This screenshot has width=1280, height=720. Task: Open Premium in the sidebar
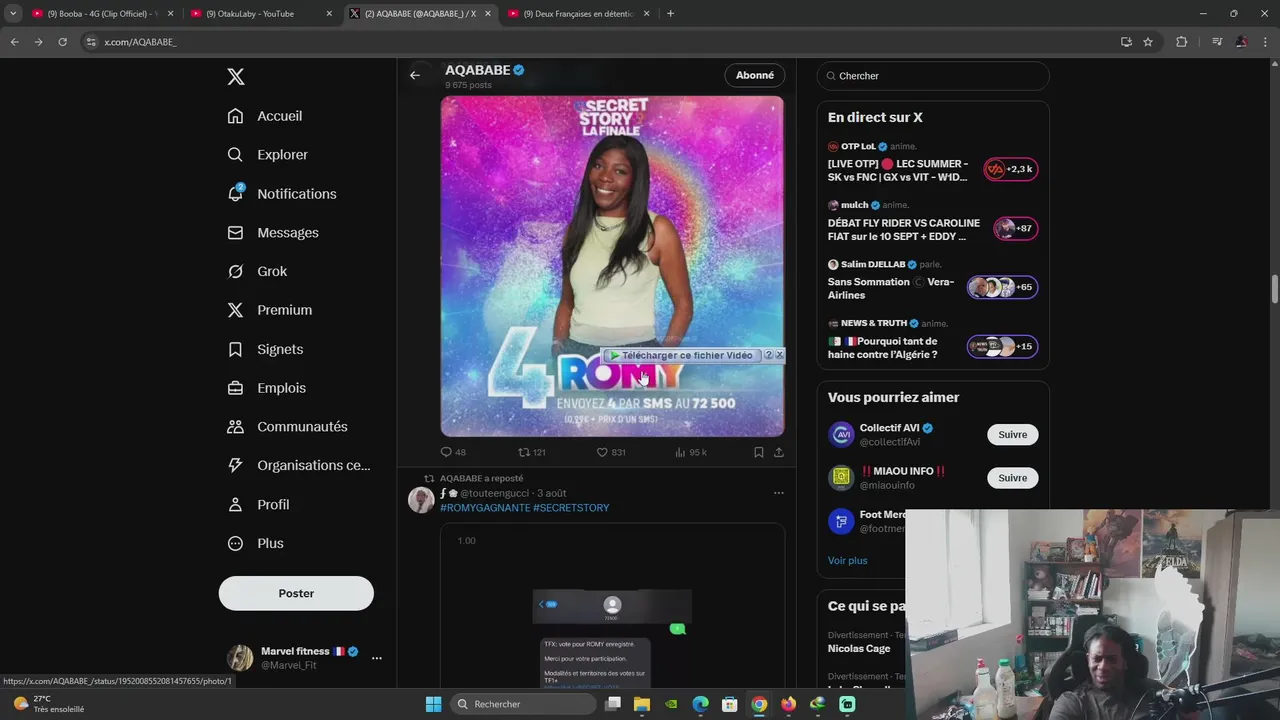[x=270, y=310]
